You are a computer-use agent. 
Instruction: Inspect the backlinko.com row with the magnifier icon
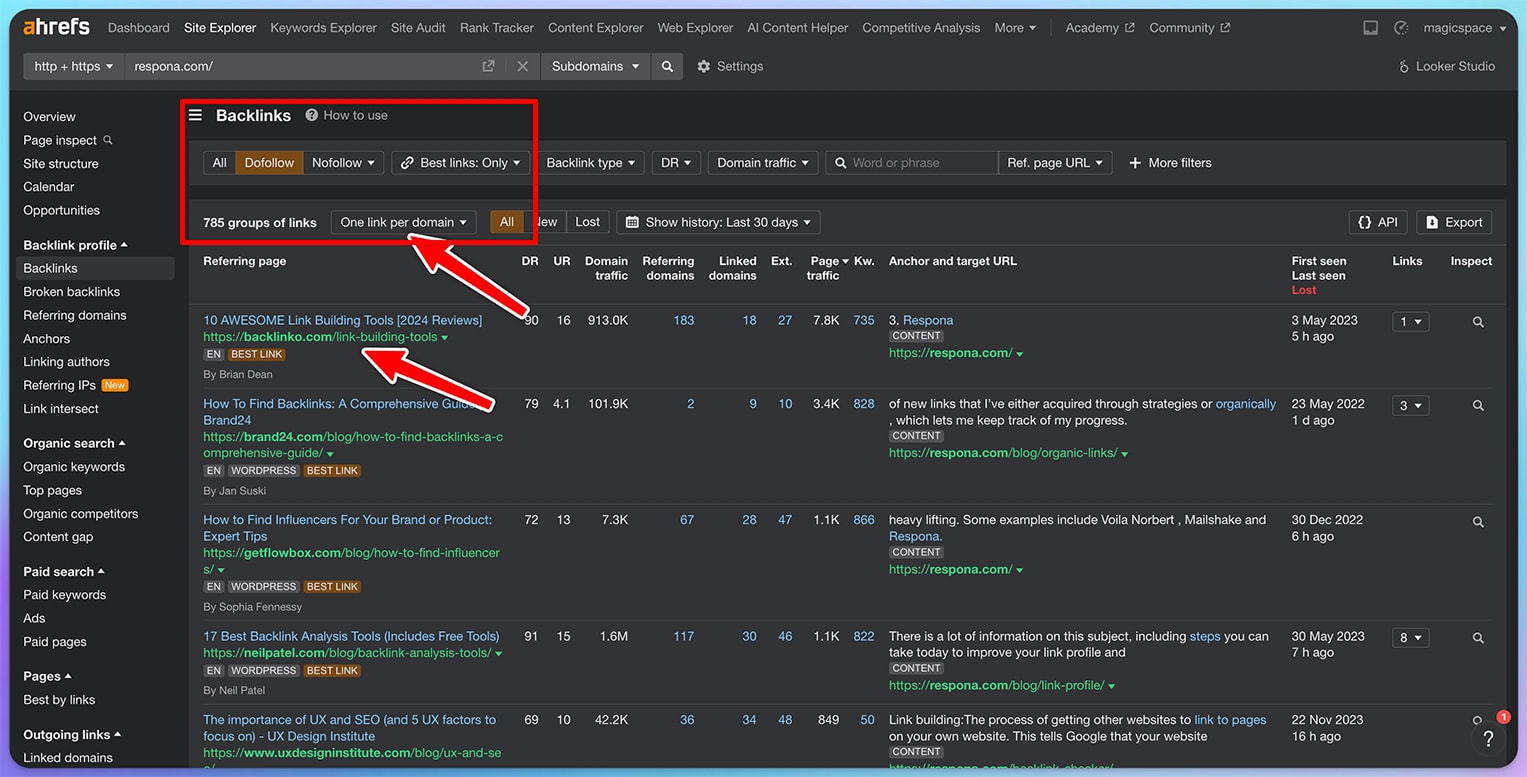(1478, 322)
